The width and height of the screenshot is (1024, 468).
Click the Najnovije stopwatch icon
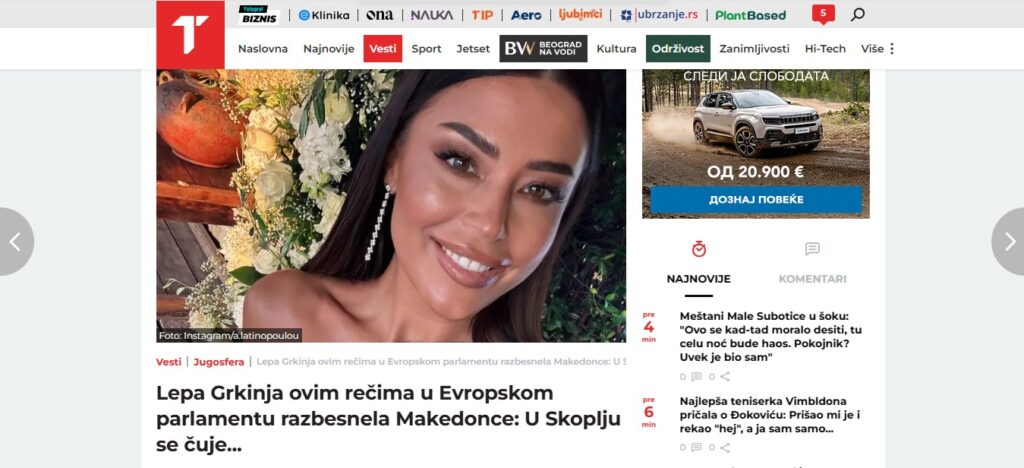(699, 249)
